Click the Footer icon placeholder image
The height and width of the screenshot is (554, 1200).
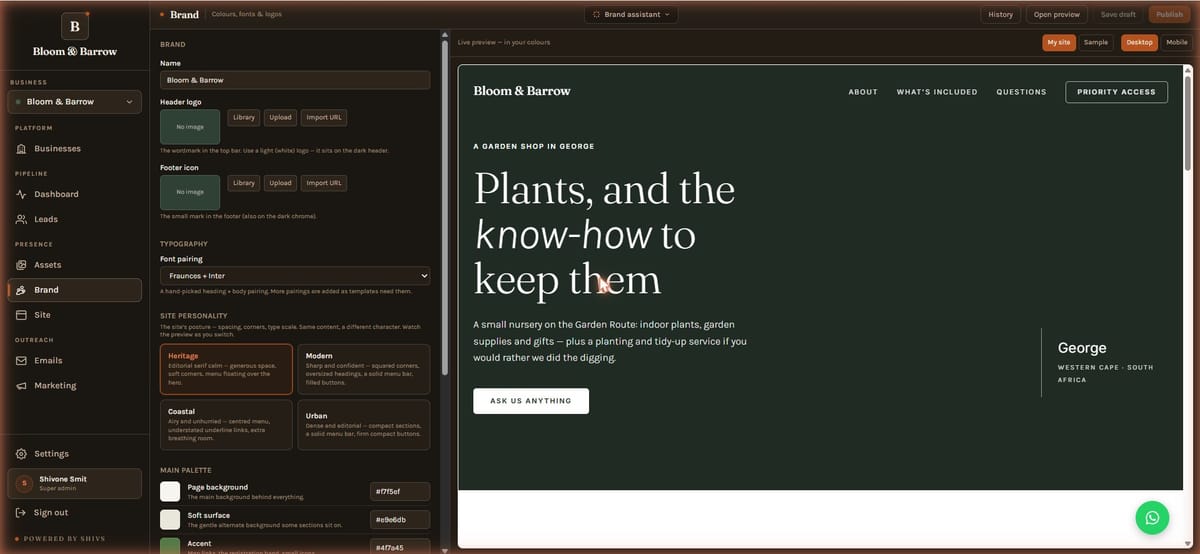coord(190,192)
